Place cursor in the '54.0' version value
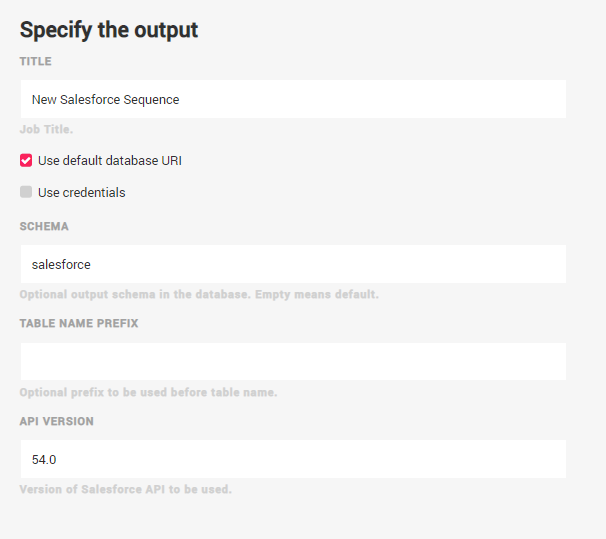This screenshot has width=606, height=539. click(x=44, y=459)
